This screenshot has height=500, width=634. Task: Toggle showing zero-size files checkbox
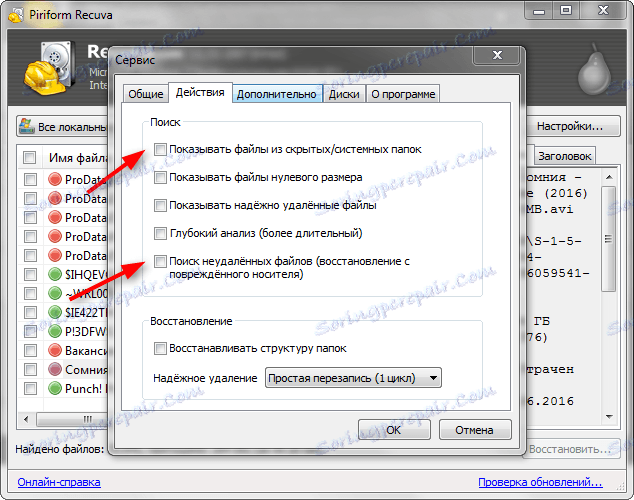[x=160, y=177]
